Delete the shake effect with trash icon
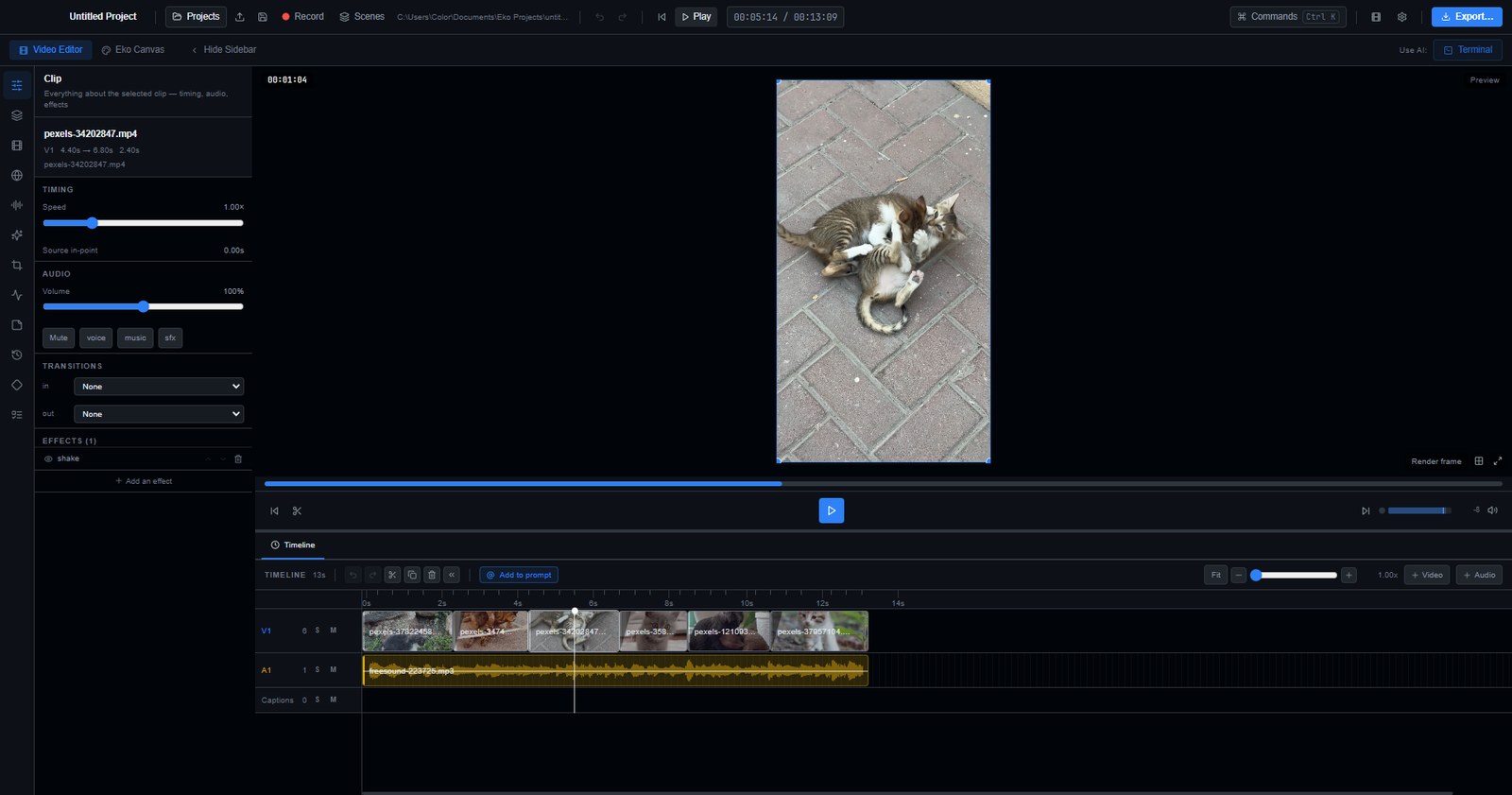Image resolution: width=1512 pixels, height=795 pixels. click(x=238, y=459)
